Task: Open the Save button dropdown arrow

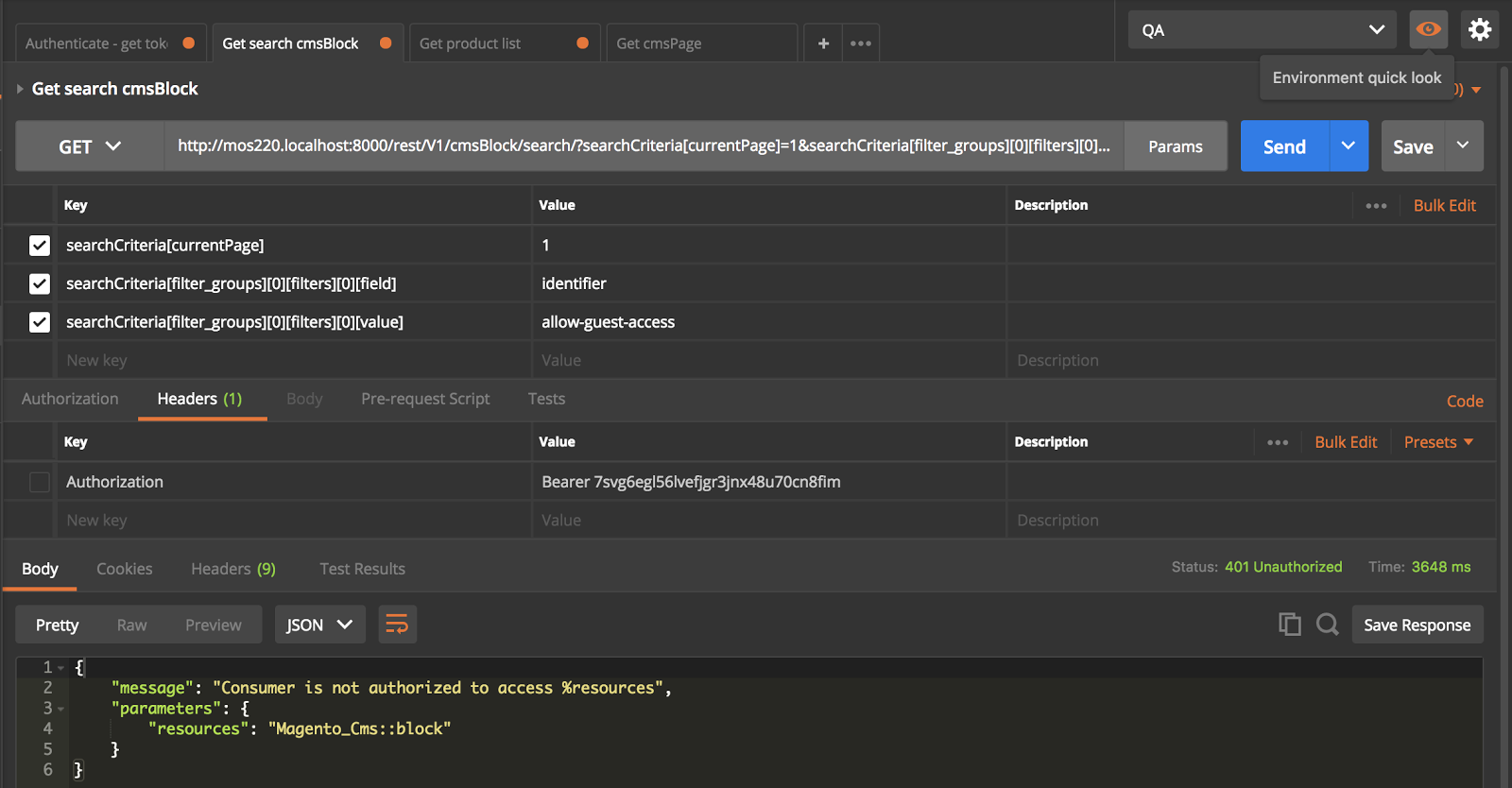Action: click(x=1463, y=146)
